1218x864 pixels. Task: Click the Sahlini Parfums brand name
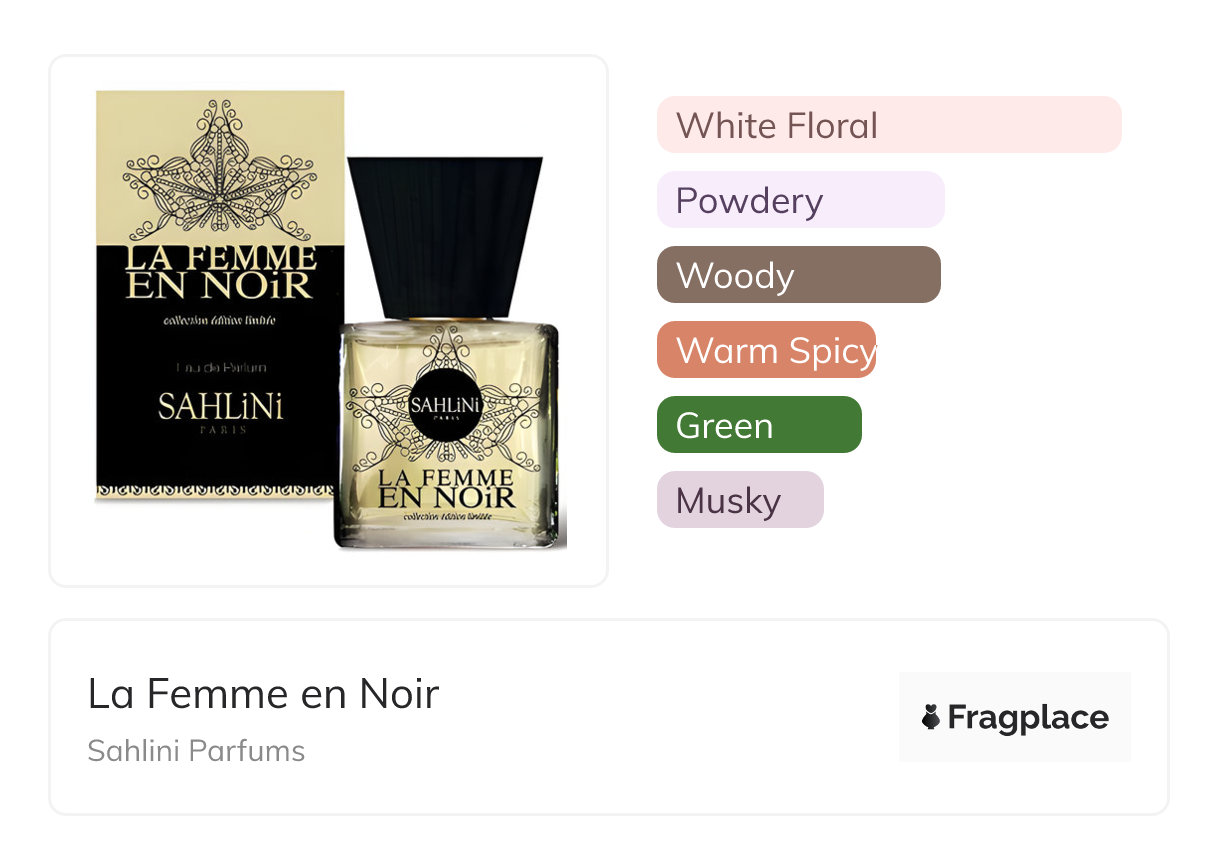(196, 751)
